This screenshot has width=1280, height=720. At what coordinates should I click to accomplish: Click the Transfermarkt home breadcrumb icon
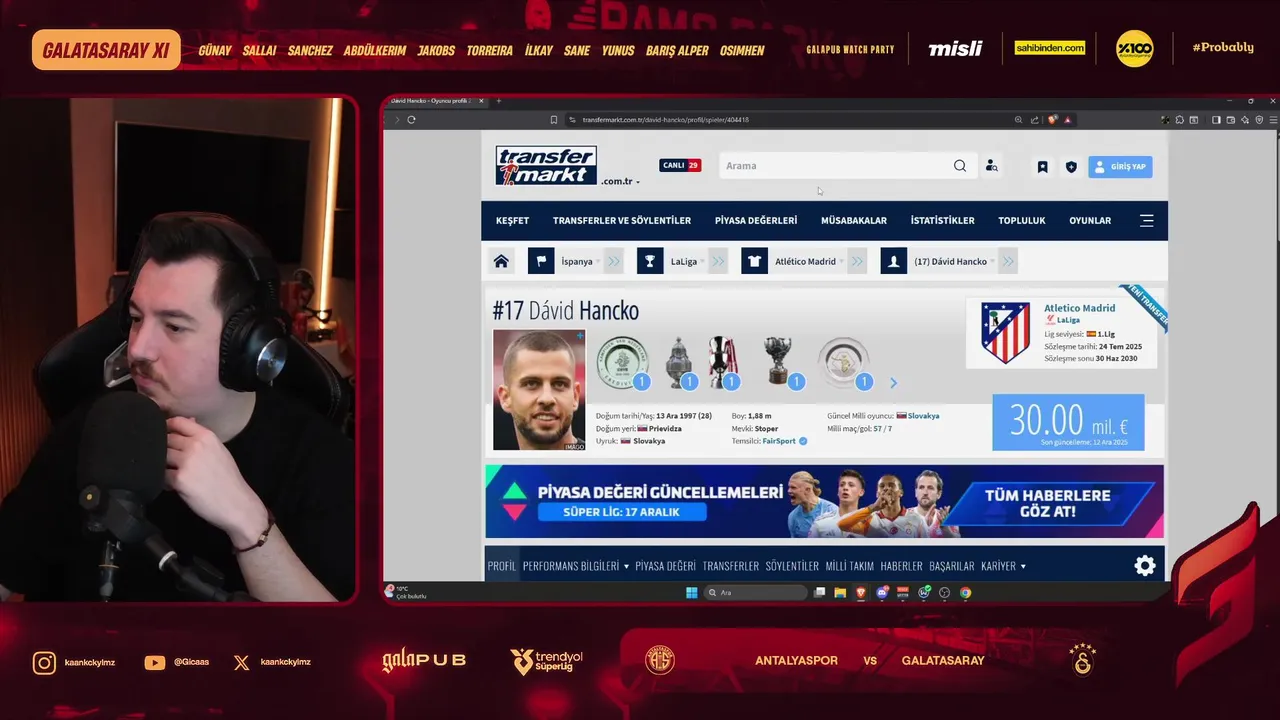pos(501,261)
